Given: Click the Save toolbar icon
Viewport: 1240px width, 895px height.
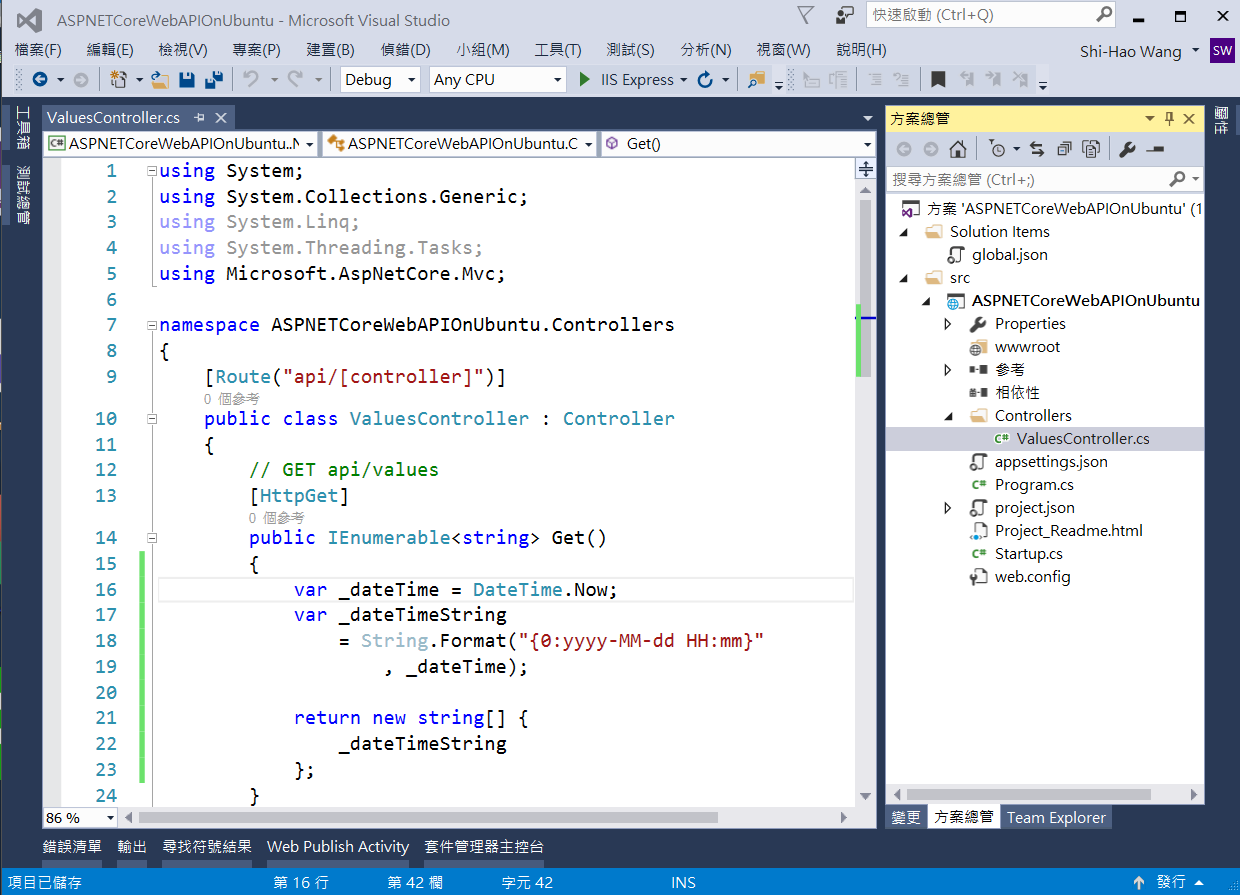Looking at the screenshot, I should click(186, 80).
